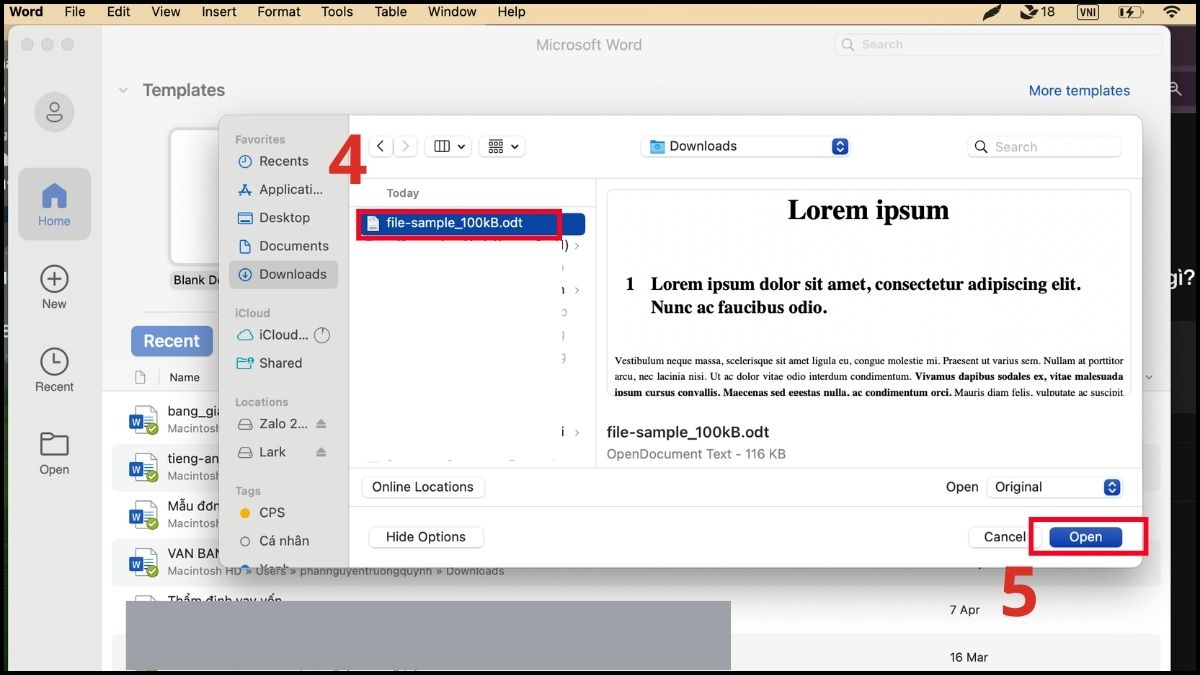This screenshot has height=675, width=1200.
Task: Open the Window menu
Action: [x=452, y=12]
